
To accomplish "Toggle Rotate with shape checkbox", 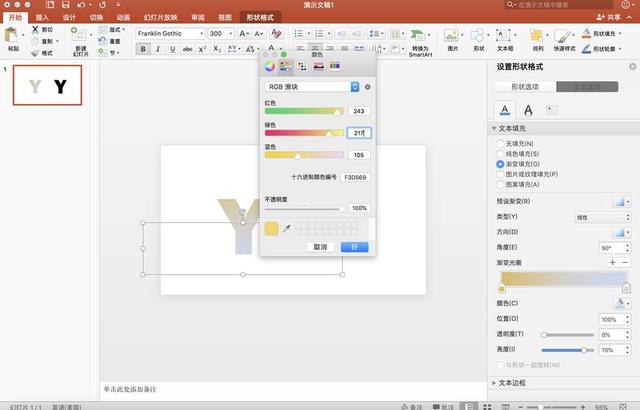I will pyautogui.click(x=500, y=365).
